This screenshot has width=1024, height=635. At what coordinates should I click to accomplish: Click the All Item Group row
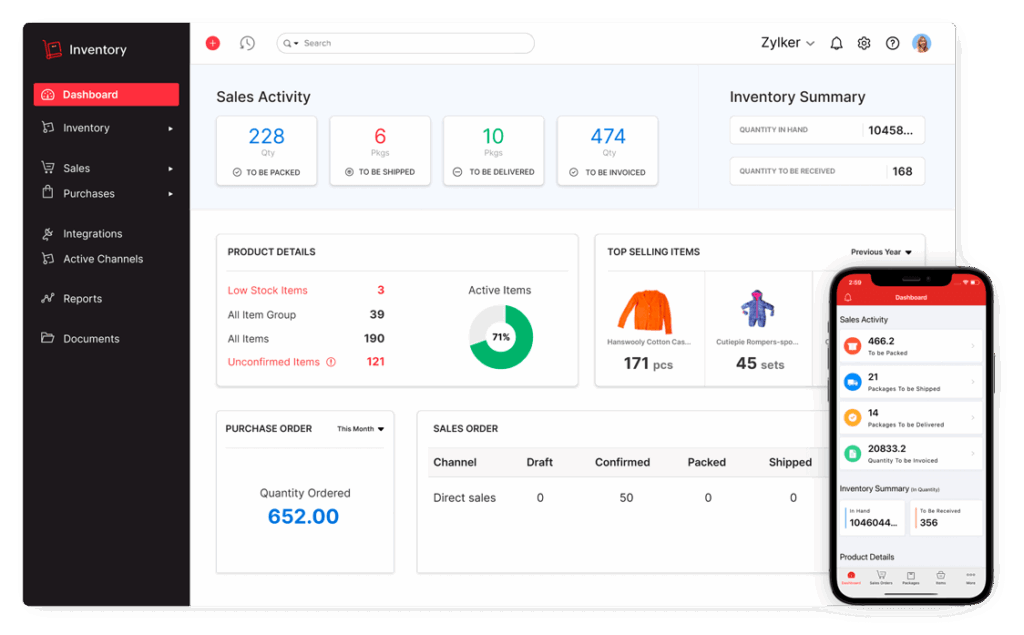click(306, 315)
